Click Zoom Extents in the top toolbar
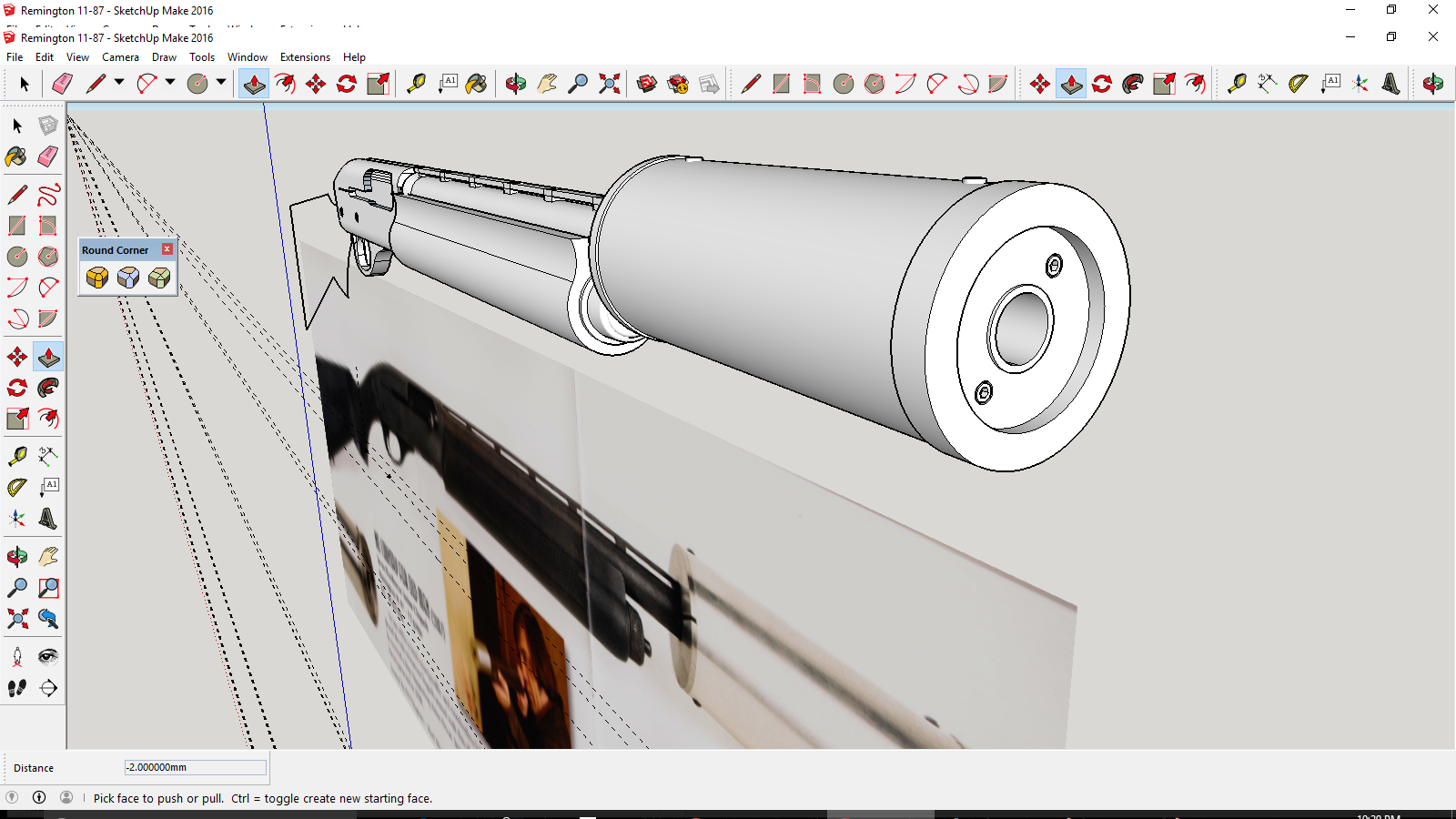This screenshot has height=819, width=1456. (610, 84)
